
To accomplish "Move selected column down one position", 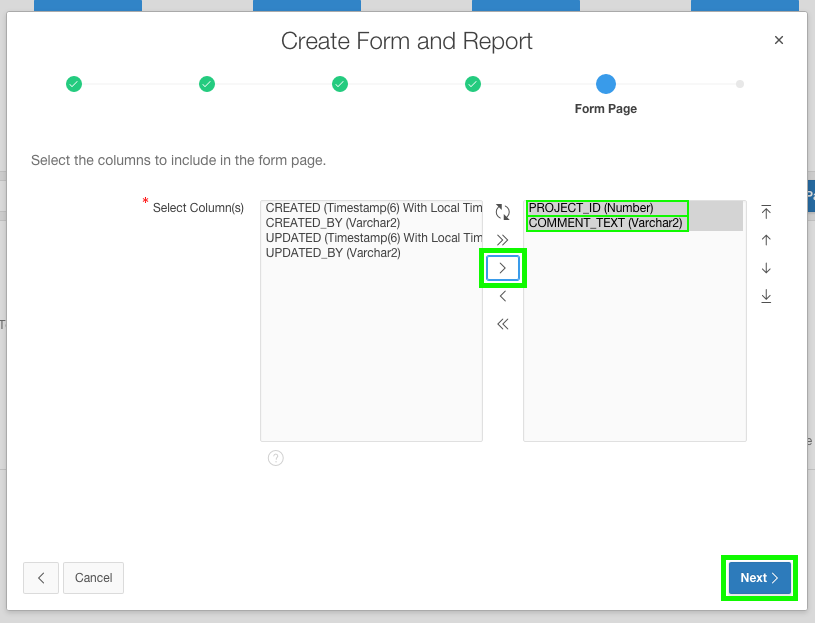I will [x=766, y=267].
